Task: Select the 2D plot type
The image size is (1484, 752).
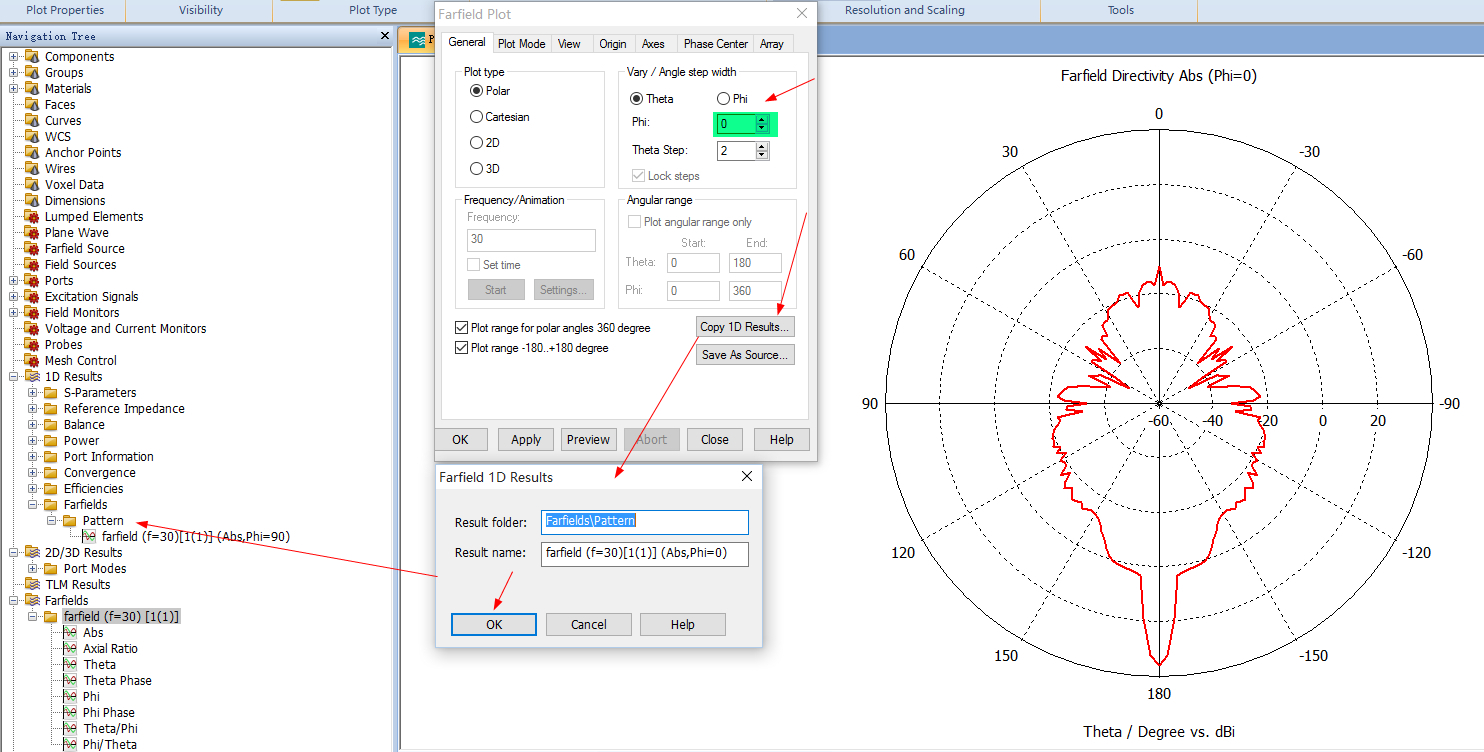Action: 476,143
